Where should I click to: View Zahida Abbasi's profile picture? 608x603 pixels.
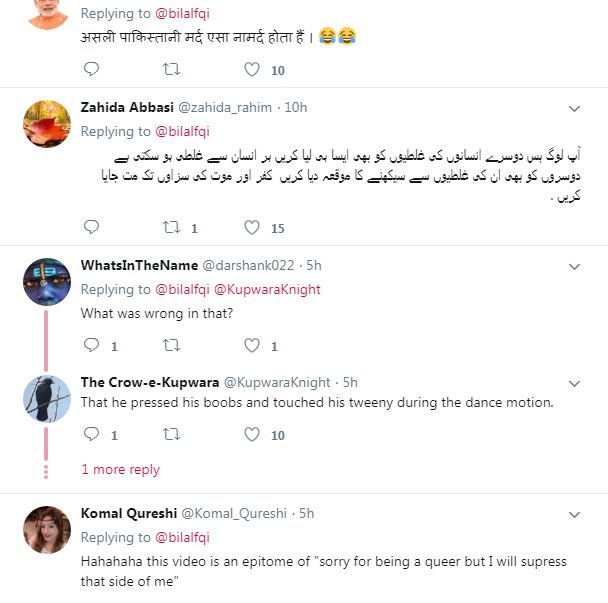pos(46,124)
